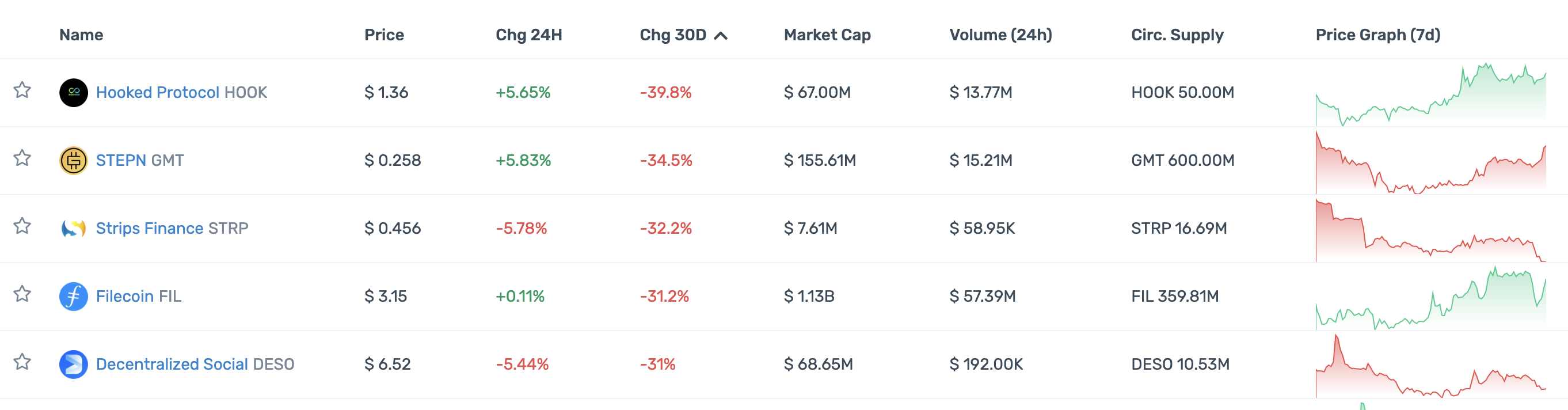
Task: Sort by the Price column header
Action: coord(383,35)
